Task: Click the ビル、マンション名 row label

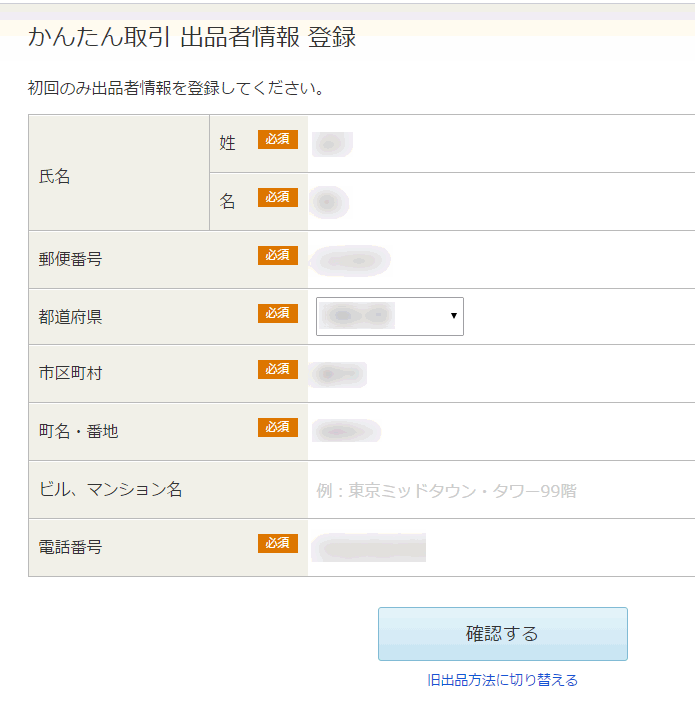Action: point(111,490)
